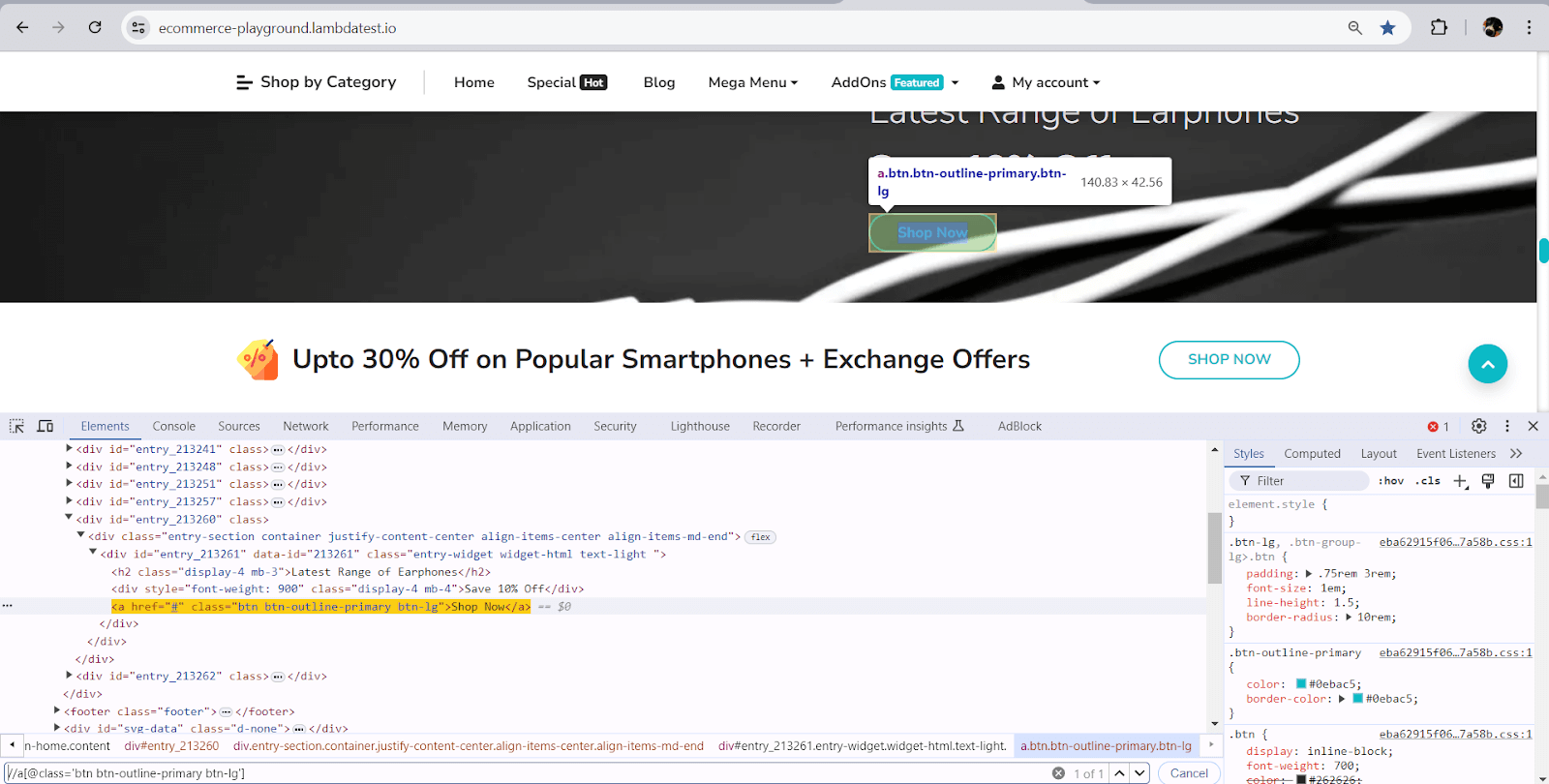Open the browser address bar URL
1549x784 pixels.
pos(277,28)
